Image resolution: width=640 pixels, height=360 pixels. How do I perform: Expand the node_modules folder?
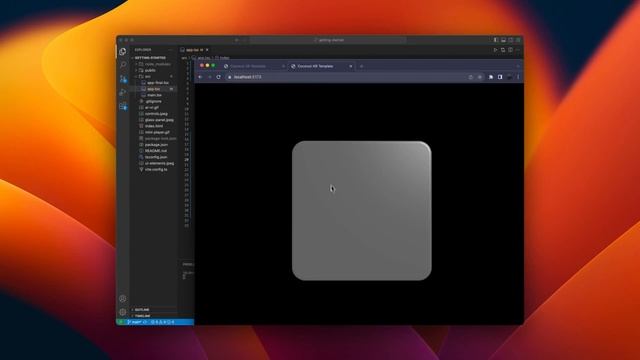pos(154,64)
